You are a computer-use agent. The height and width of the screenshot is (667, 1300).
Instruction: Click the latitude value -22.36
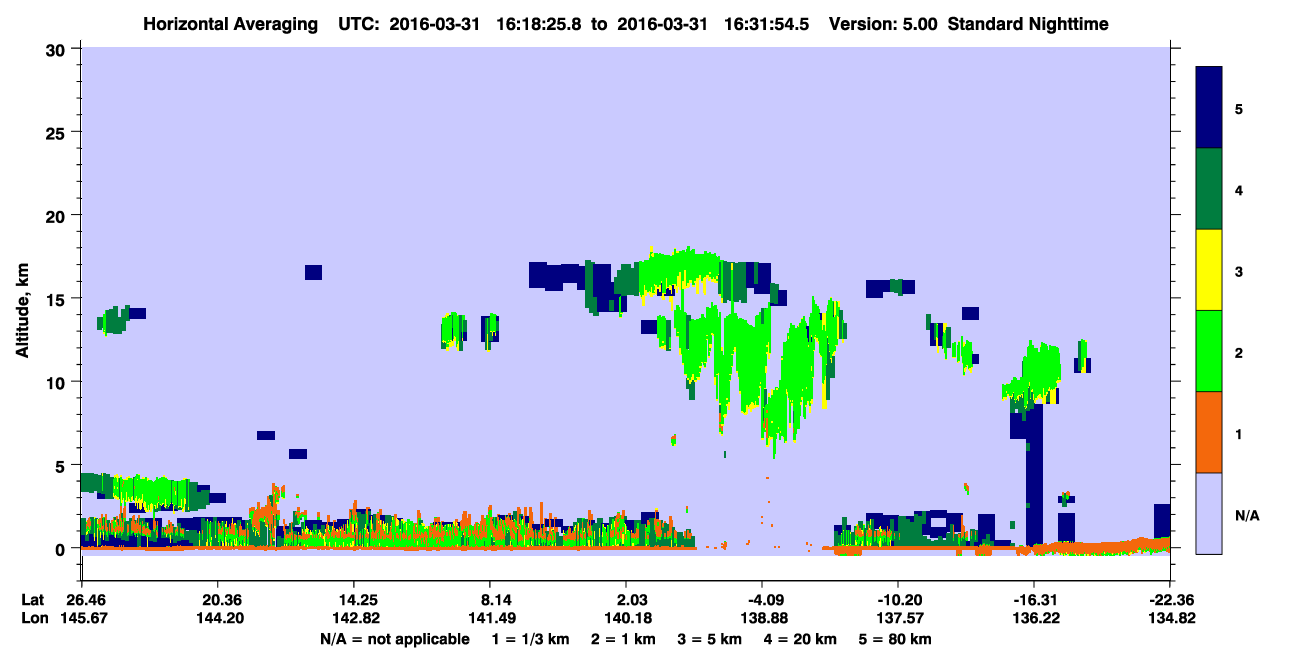point(1170,600)
